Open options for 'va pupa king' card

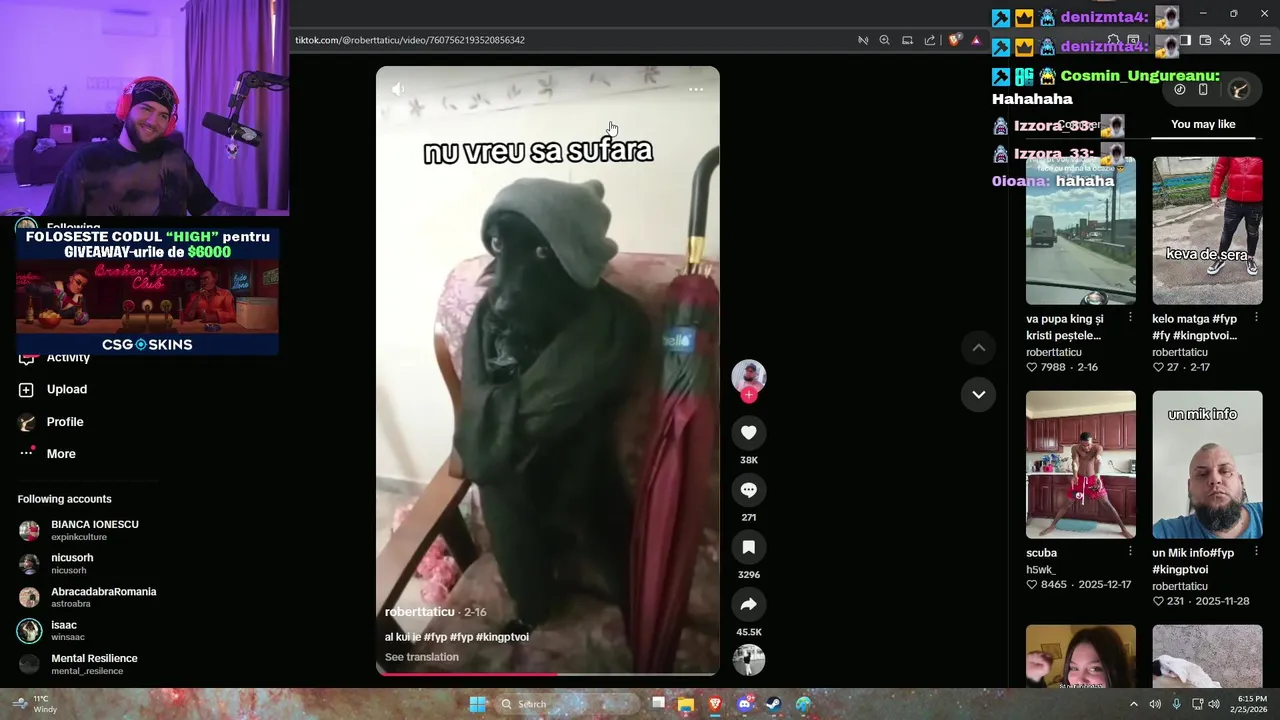point(1130,317)
